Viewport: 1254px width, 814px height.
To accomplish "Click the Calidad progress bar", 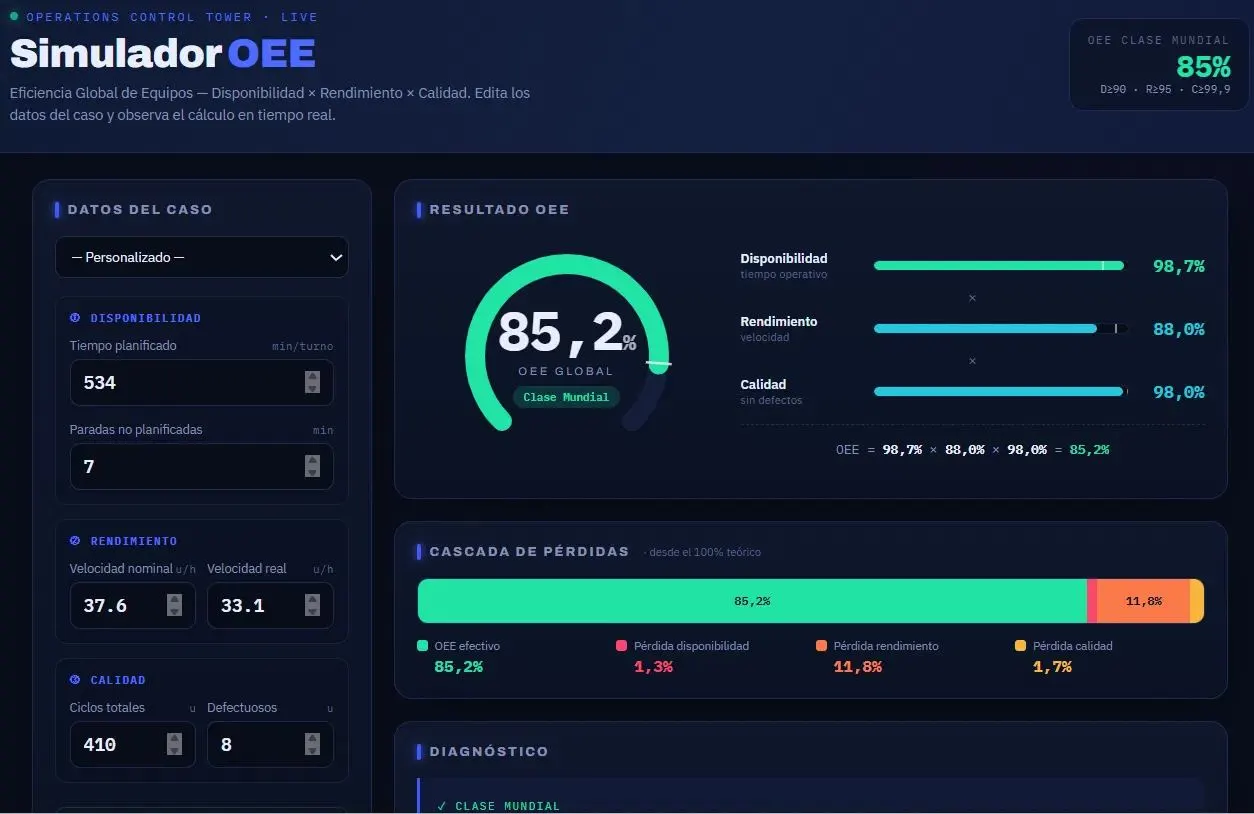I will pyautogui.click(x=1000, y=392).
